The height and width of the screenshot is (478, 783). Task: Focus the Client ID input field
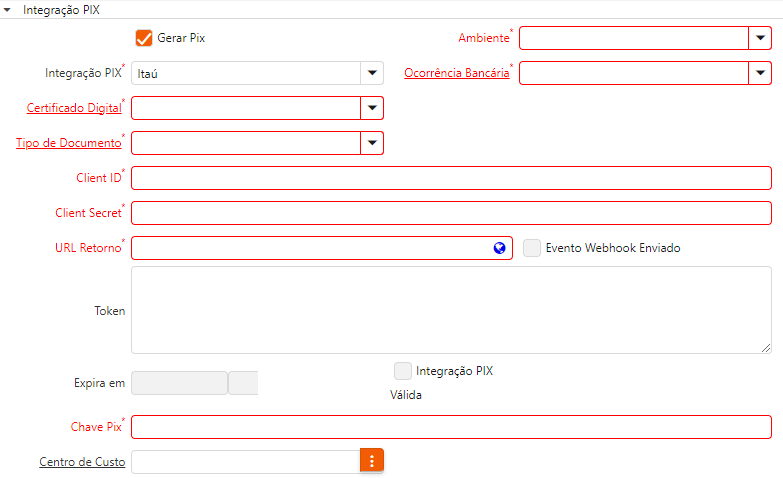point(451,178)
